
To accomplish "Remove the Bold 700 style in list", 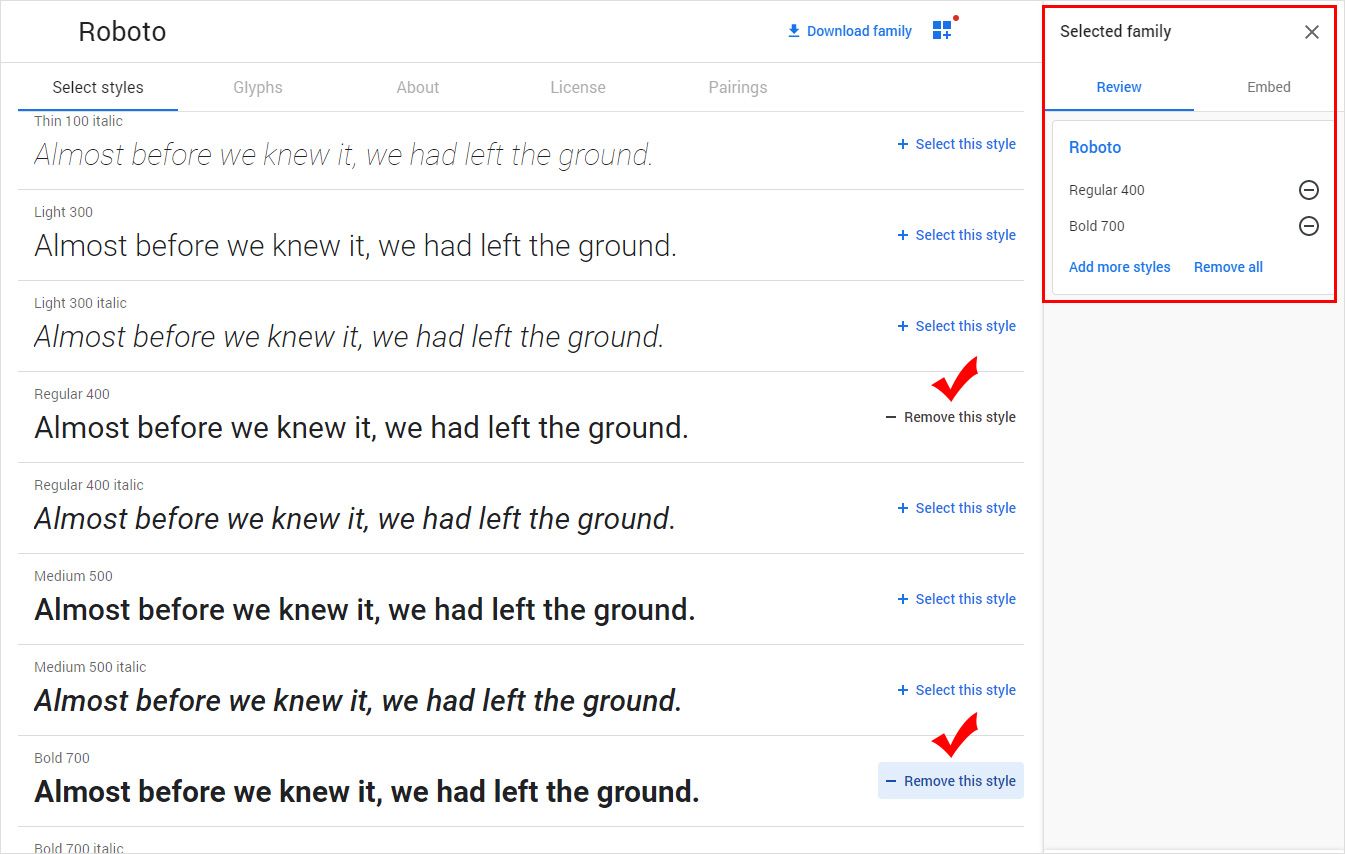I will click(950, 781).
